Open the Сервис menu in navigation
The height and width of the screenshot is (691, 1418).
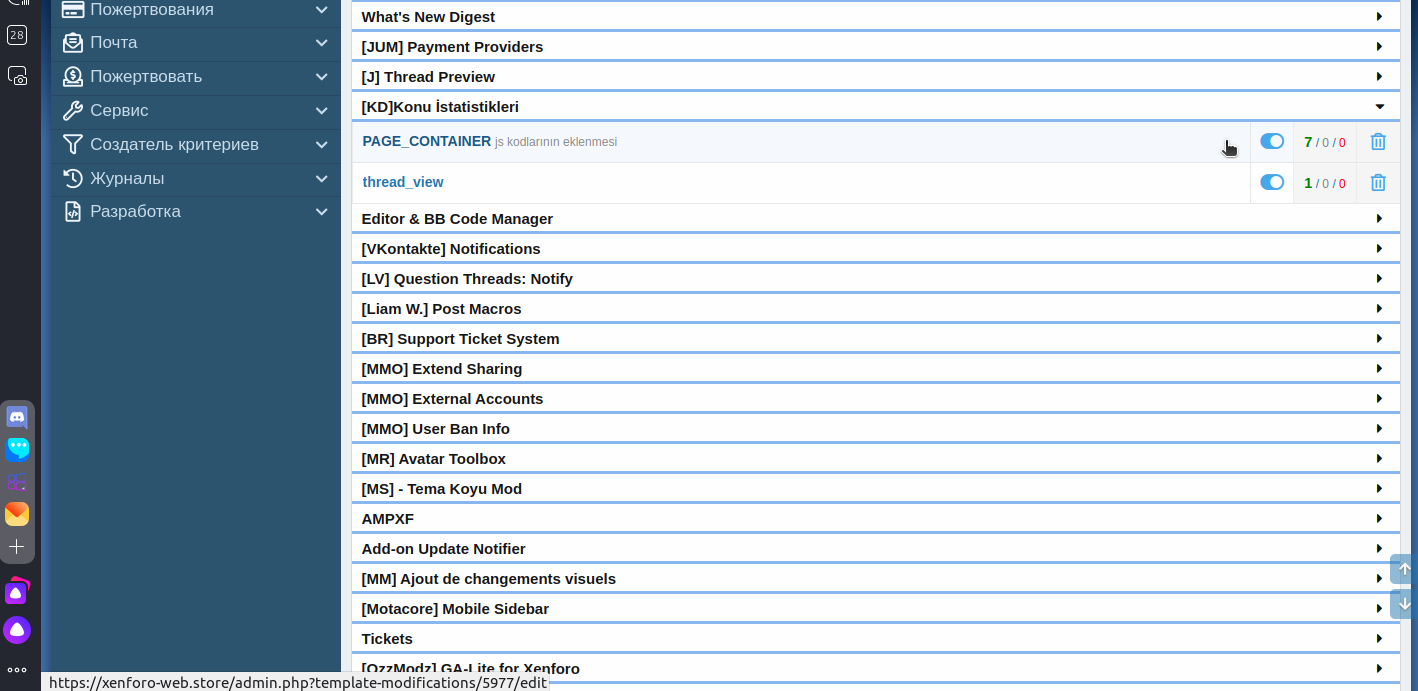pyautogui.click(x=195, y=111)
